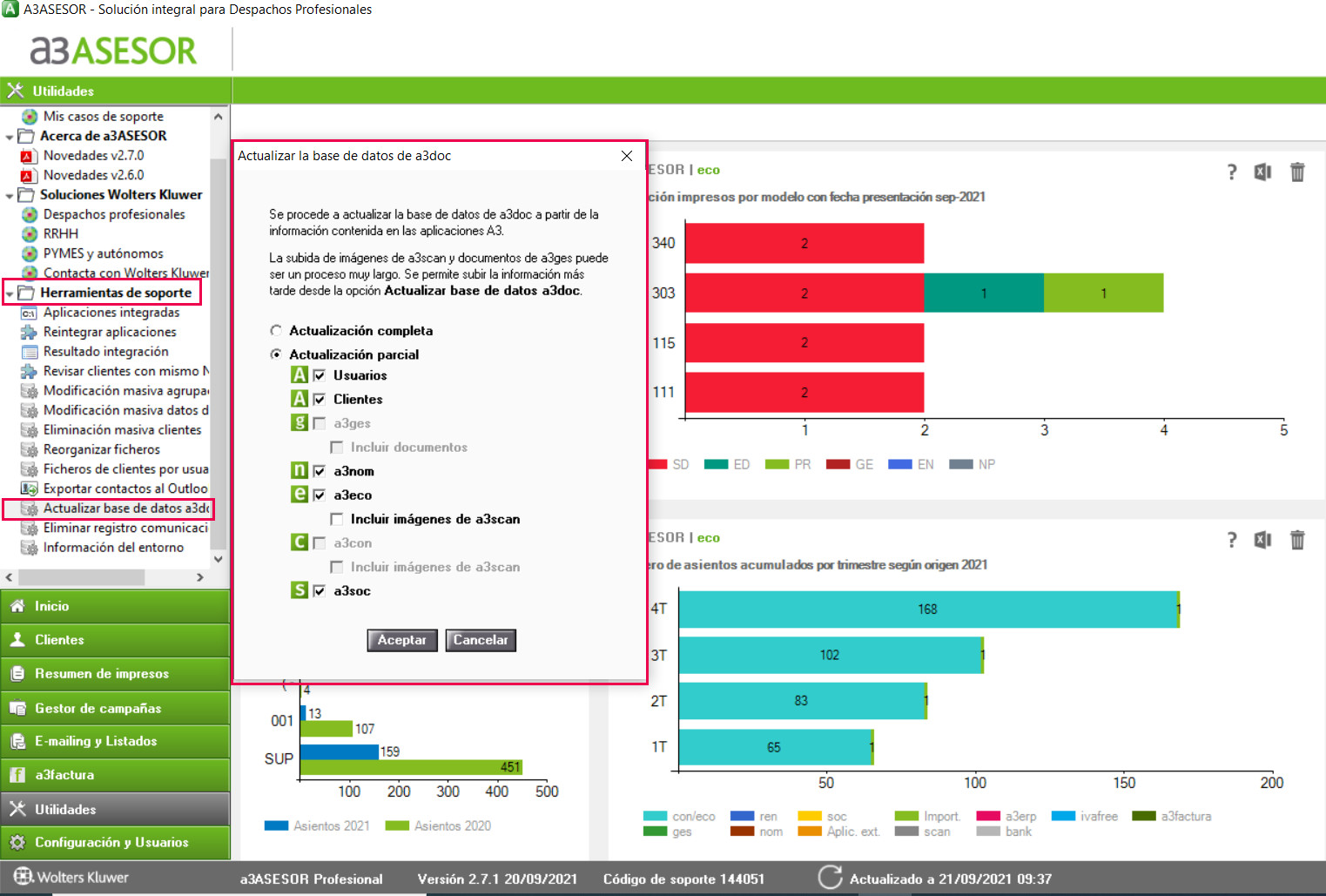Export impresos chart to Excel icon

[x=1262, y=172]
